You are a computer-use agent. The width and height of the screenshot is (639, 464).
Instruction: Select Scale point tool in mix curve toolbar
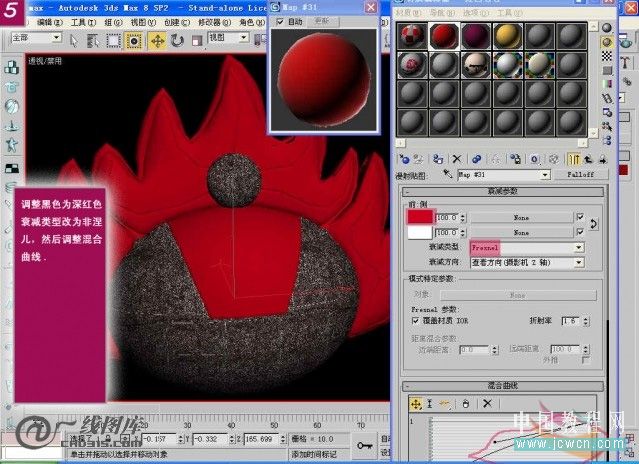tap(430, 404)
